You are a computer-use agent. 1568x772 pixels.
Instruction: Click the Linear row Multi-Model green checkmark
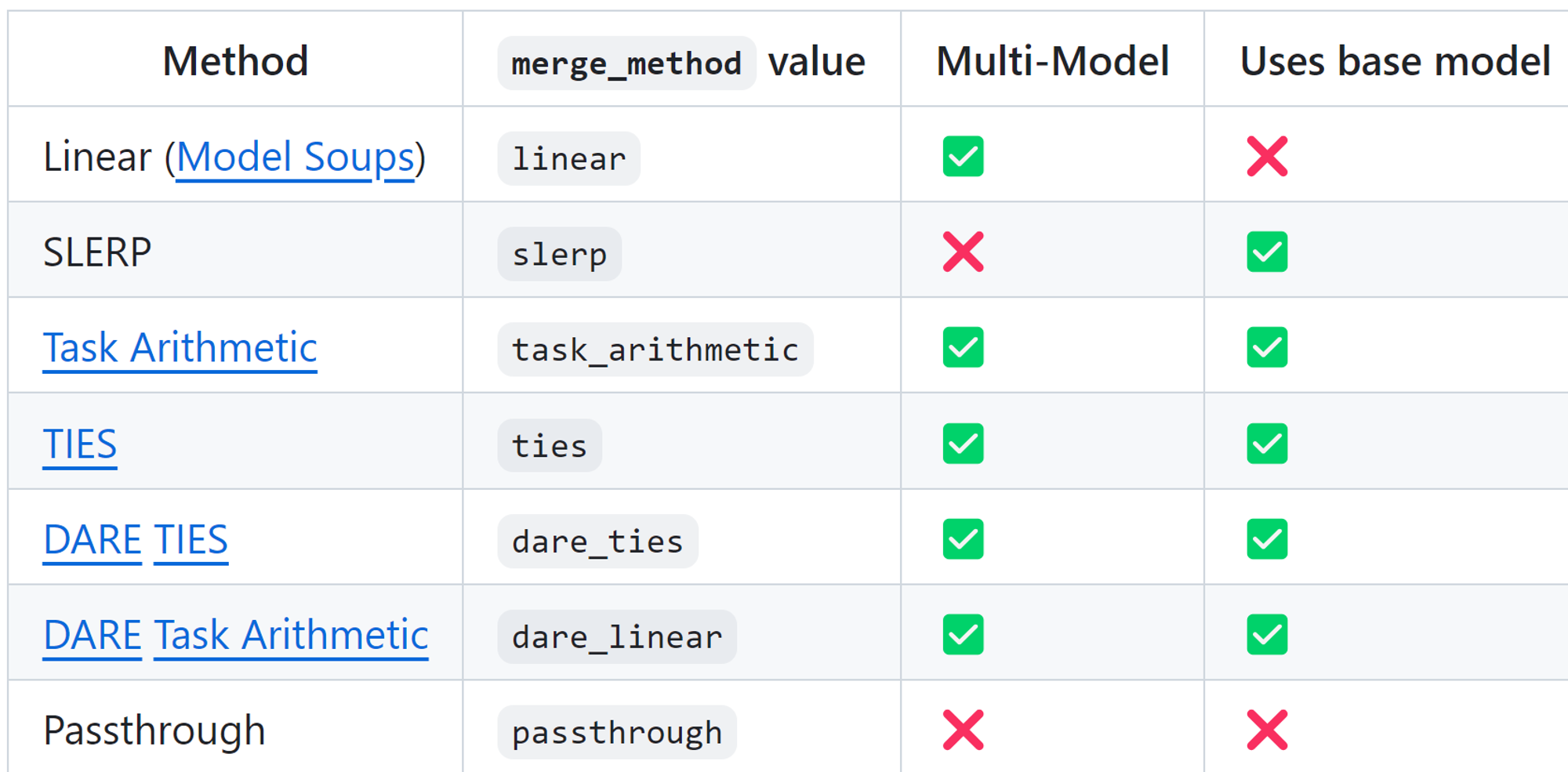pyautogui.click(x=963, y=156)
